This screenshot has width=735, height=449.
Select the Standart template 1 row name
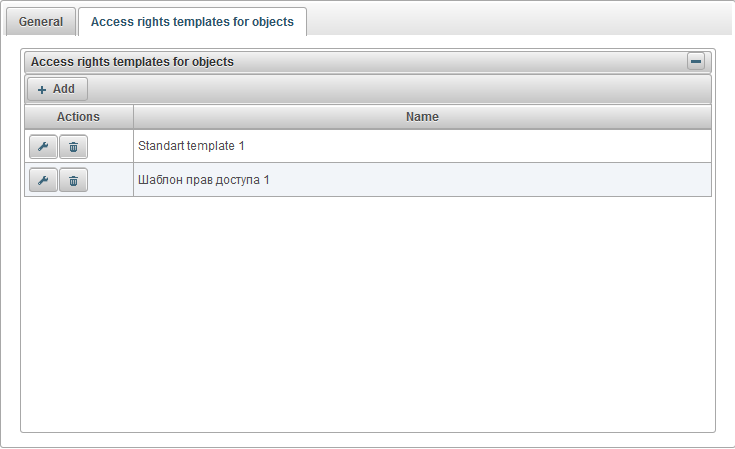[192, 146]
